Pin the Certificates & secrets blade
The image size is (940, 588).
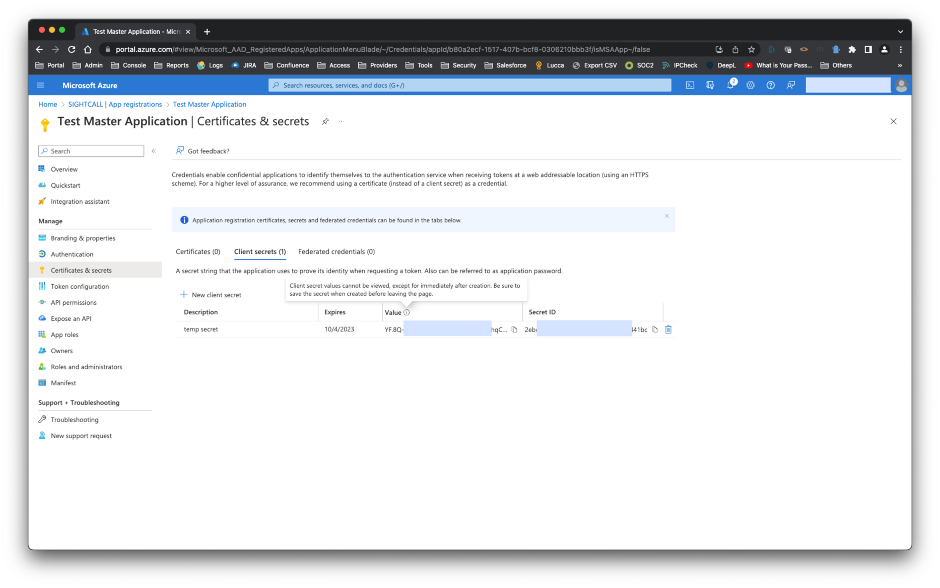pyautogui.click(x=325, y=121)
